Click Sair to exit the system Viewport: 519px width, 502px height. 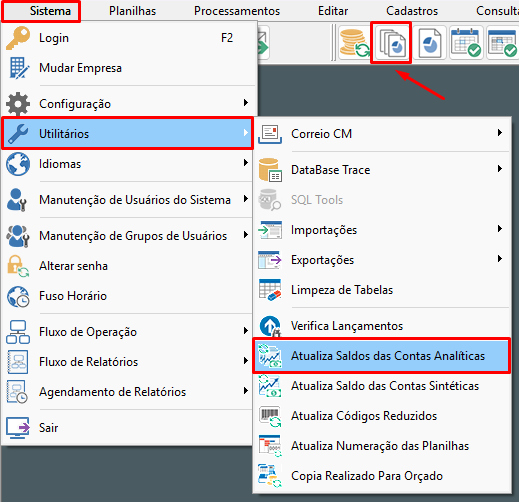(x=127, y=428)
